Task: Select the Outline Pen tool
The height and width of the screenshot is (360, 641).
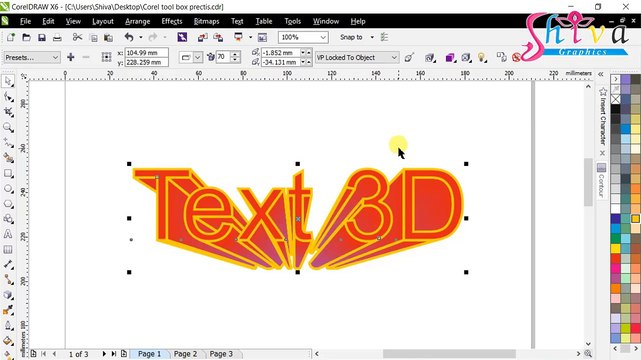Action: pyautogui.click(x=8, y=326)
